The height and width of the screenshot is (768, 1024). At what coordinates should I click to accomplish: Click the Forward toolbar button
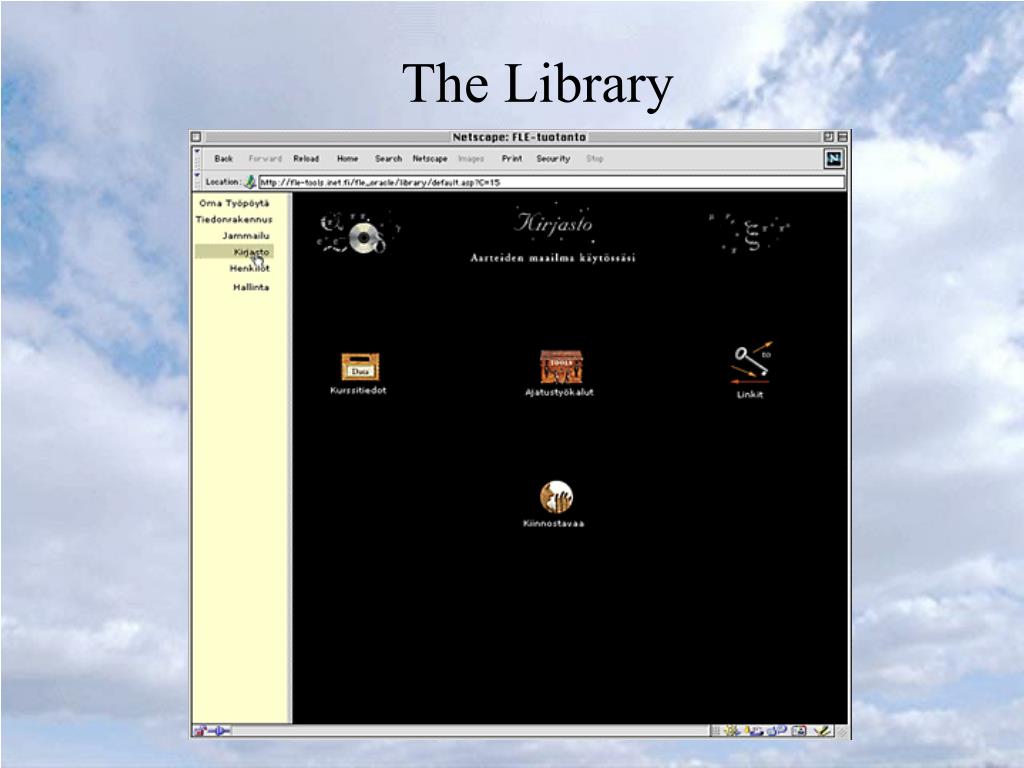click(265, 159)
